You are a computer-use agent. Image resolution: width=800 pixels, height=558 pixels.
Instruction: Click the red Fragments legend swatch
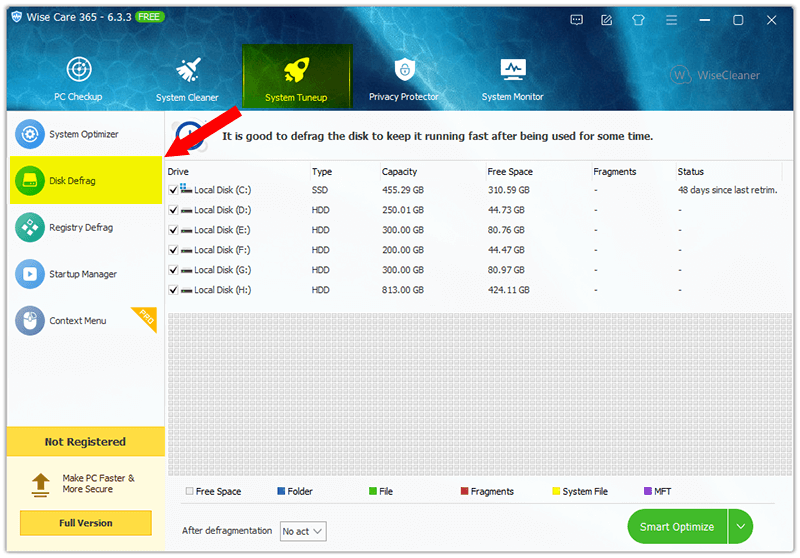[464, 491]
